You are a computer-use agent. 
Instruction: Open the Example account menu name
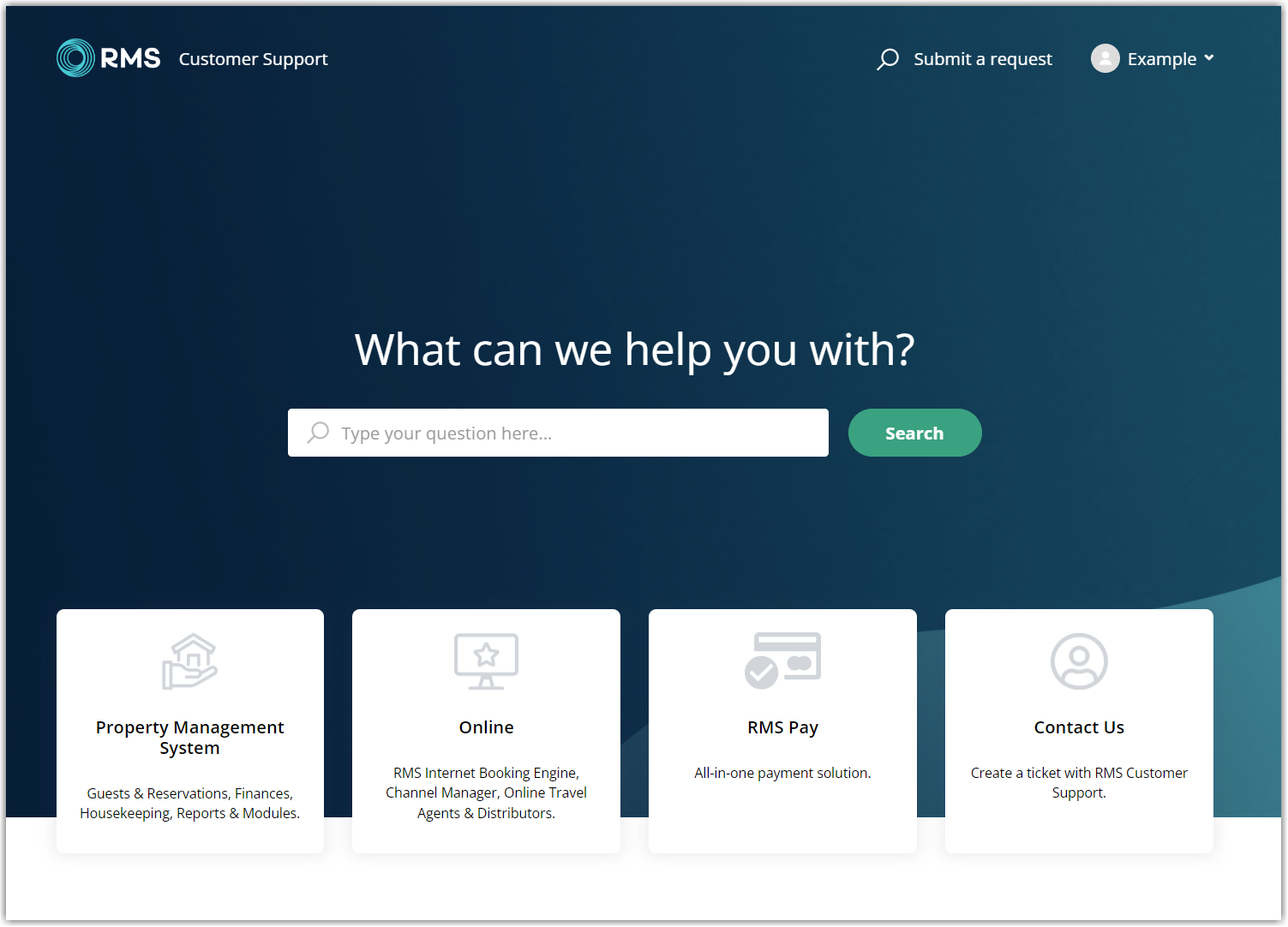[x=1161, y=59]
